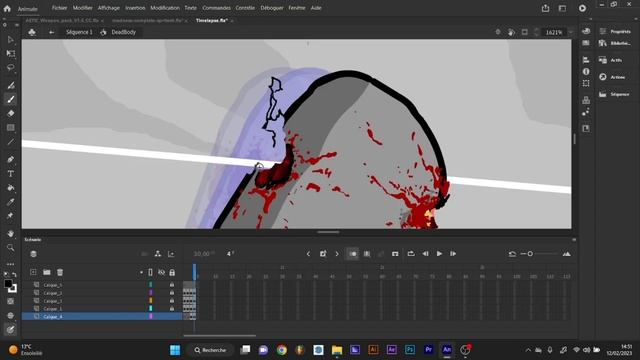The width and height of the screenshot is (640, 360).
Task: Open the Modifier menu
Action: 82,8
